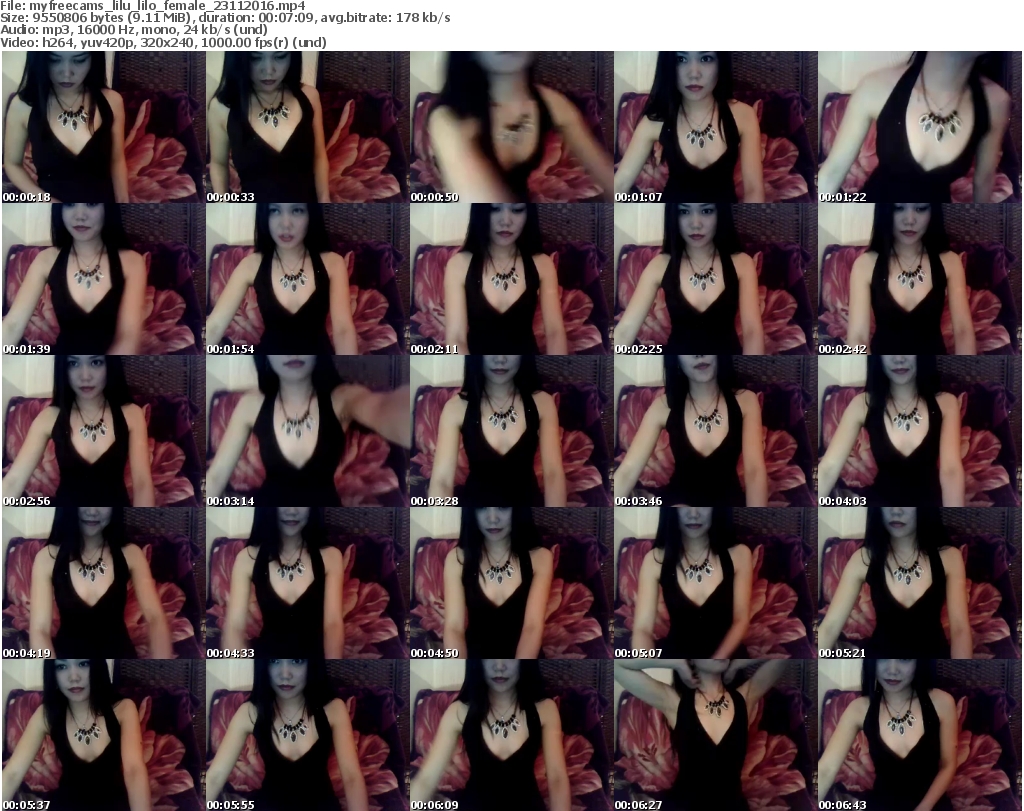Screen dimensions: 1024x811
Task: Select the thumbnail at 00:04:03
Action: pyautogui.click(x=920, y=432)
